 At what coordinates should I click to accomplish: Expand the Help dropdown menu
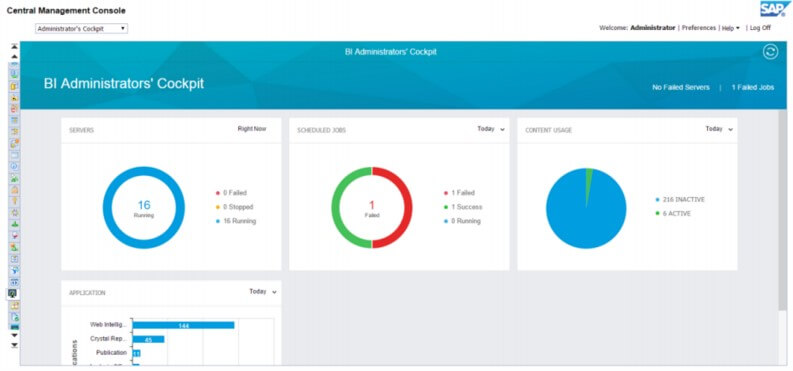pyautogui.click(x=730, y=28)
